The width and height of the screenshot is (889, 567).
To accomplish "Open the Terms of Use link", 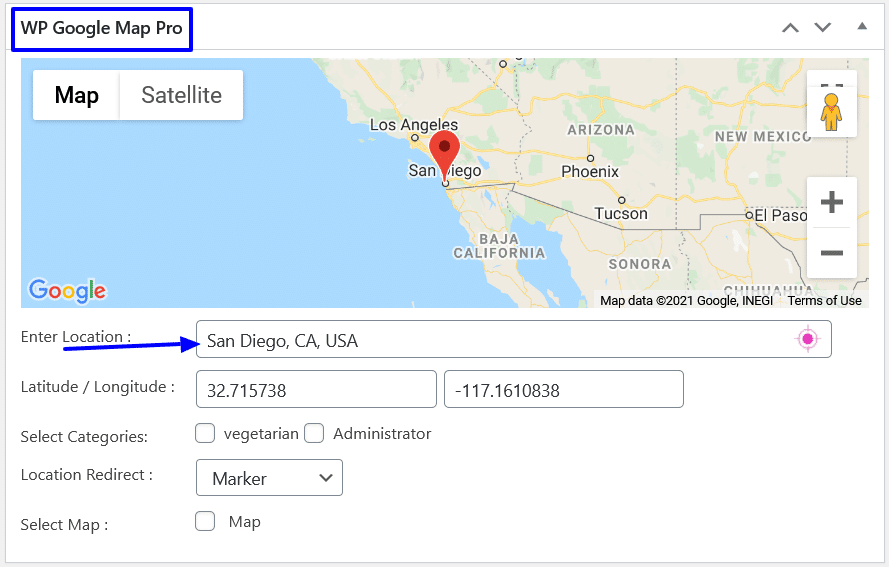I will click(824, 301).
